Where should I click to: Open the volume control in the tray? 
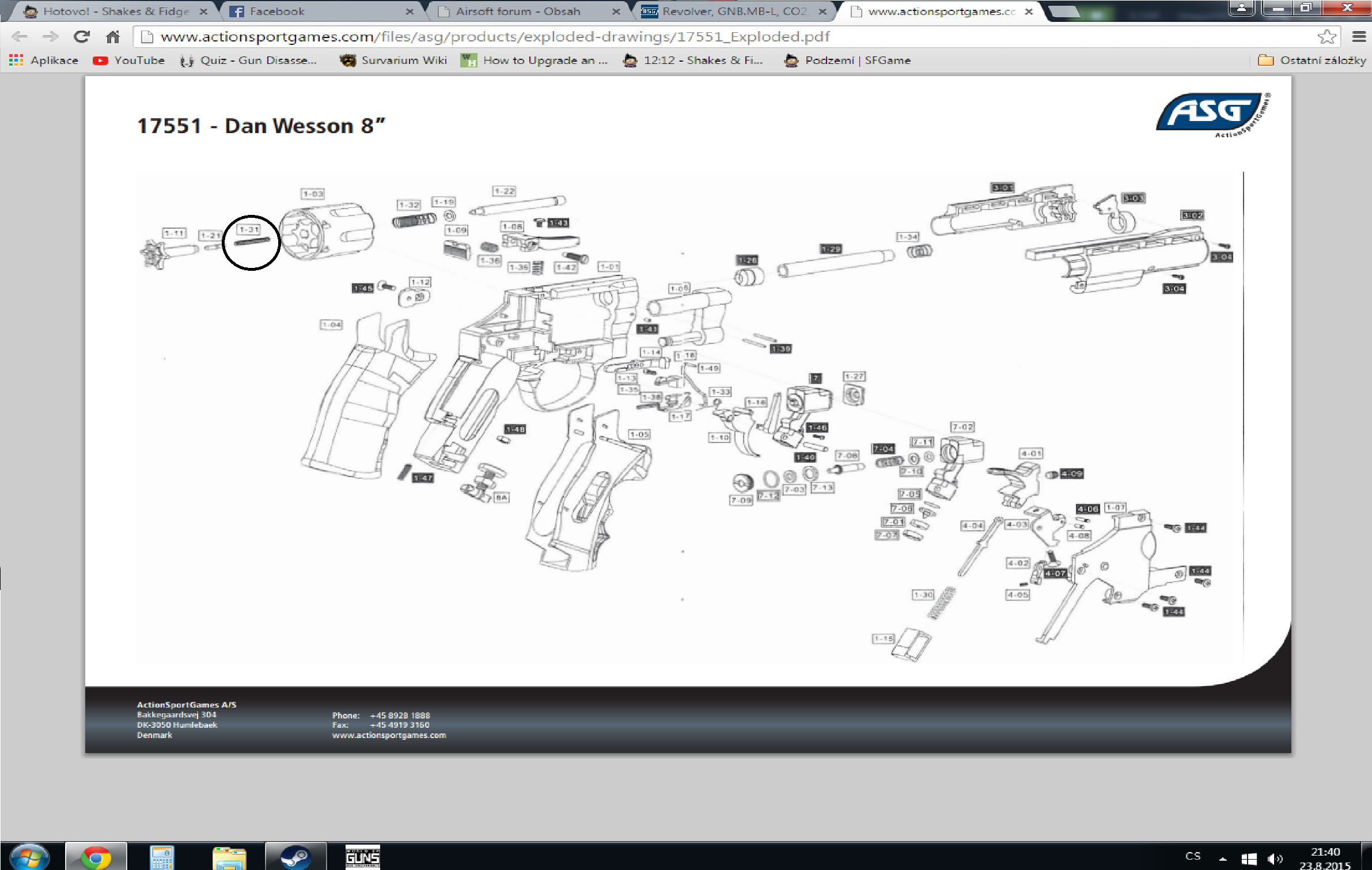coord(1275,858)
